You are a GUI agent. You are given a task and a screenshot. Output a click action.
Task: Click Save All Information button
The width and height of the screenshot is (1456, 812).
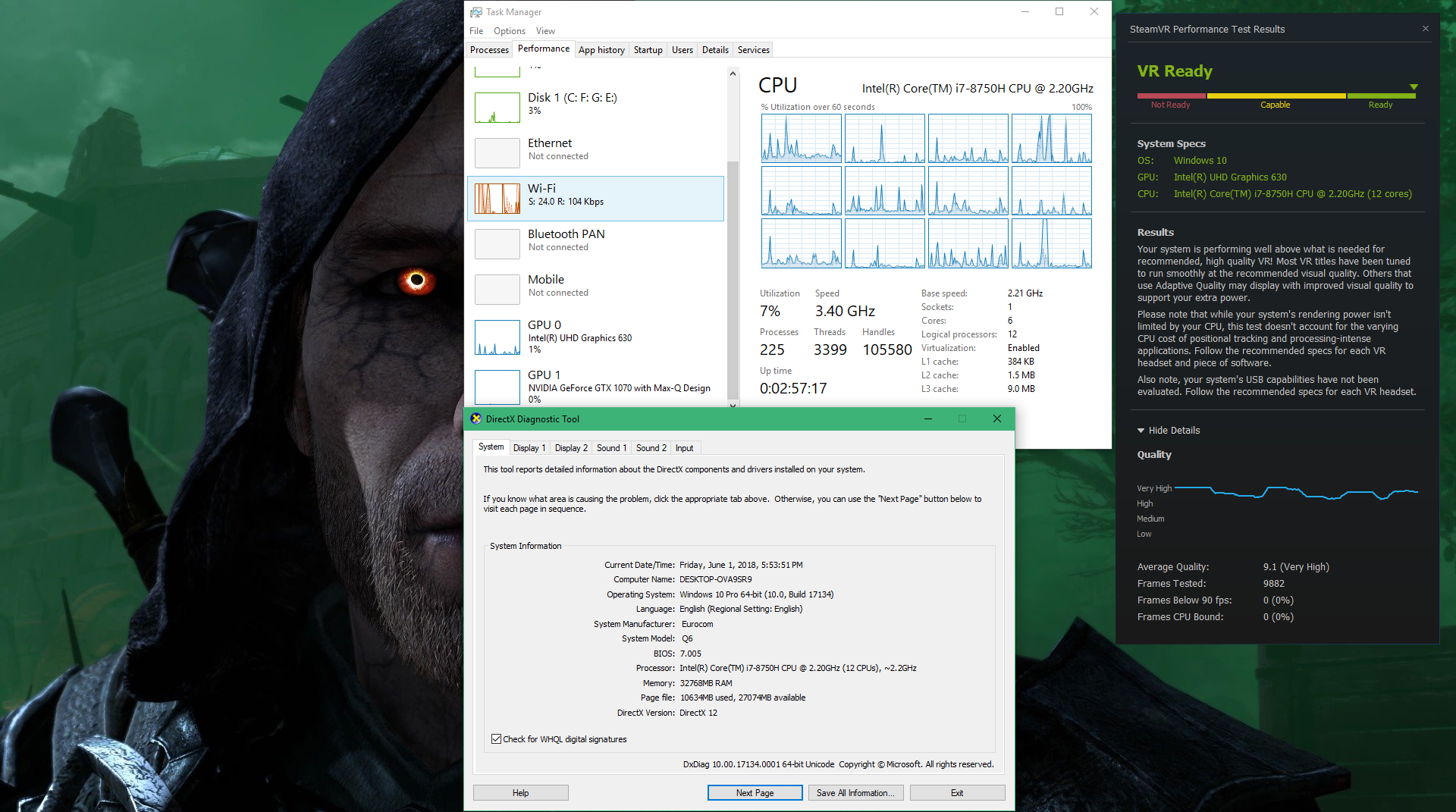[855, 793]
